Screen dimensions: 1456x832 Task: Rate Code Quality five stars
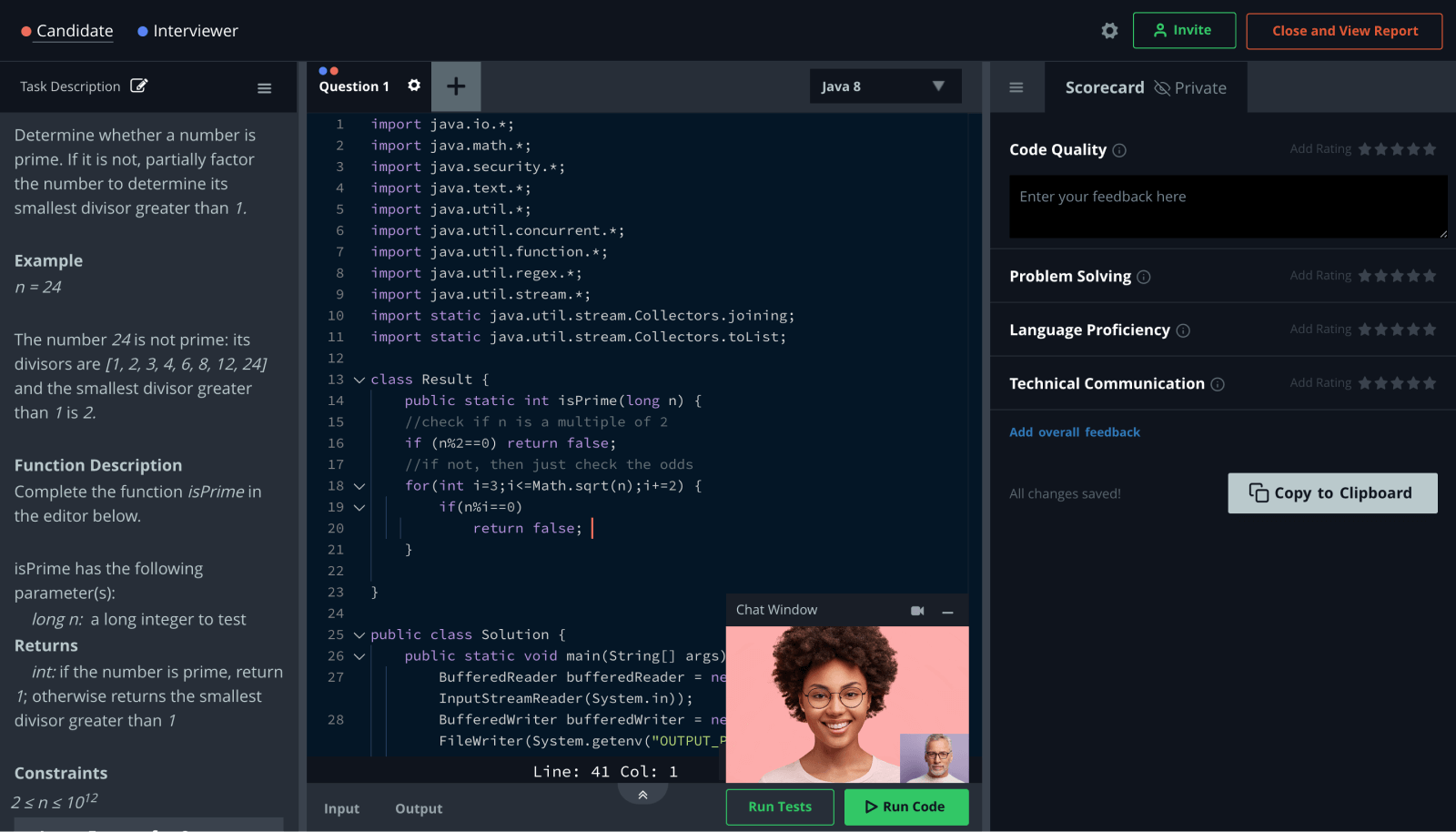click(x=1430, y=149)
